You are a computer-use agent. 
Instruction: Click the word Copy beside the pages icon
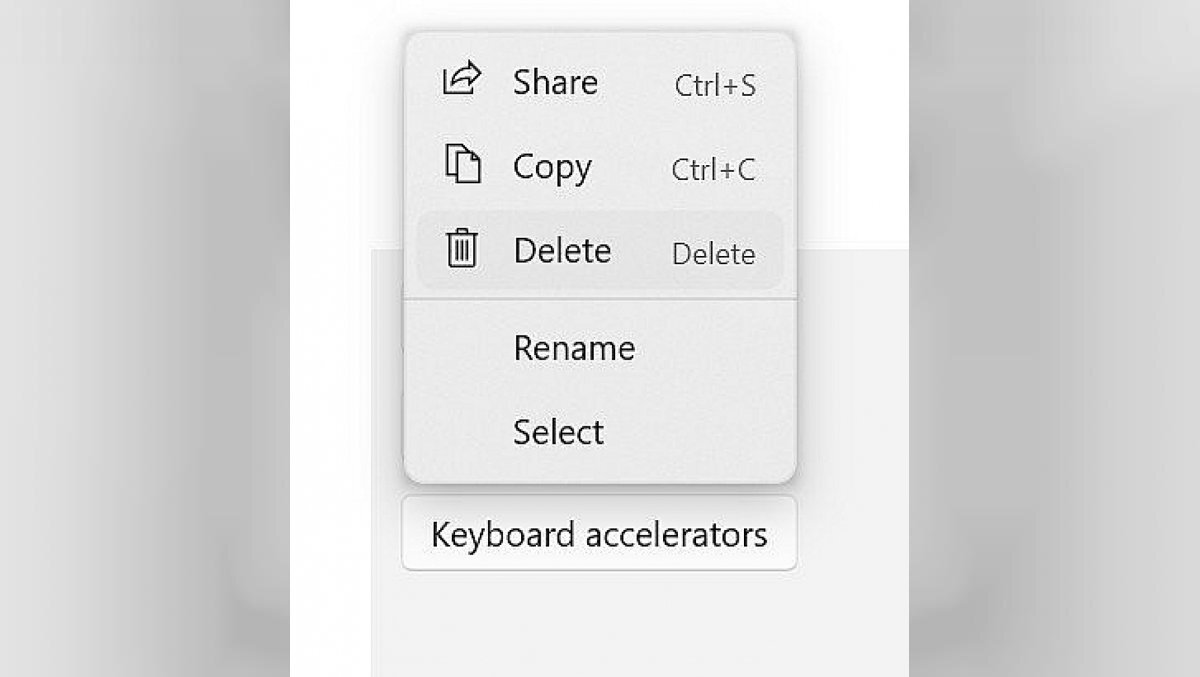tap(552, 167)
